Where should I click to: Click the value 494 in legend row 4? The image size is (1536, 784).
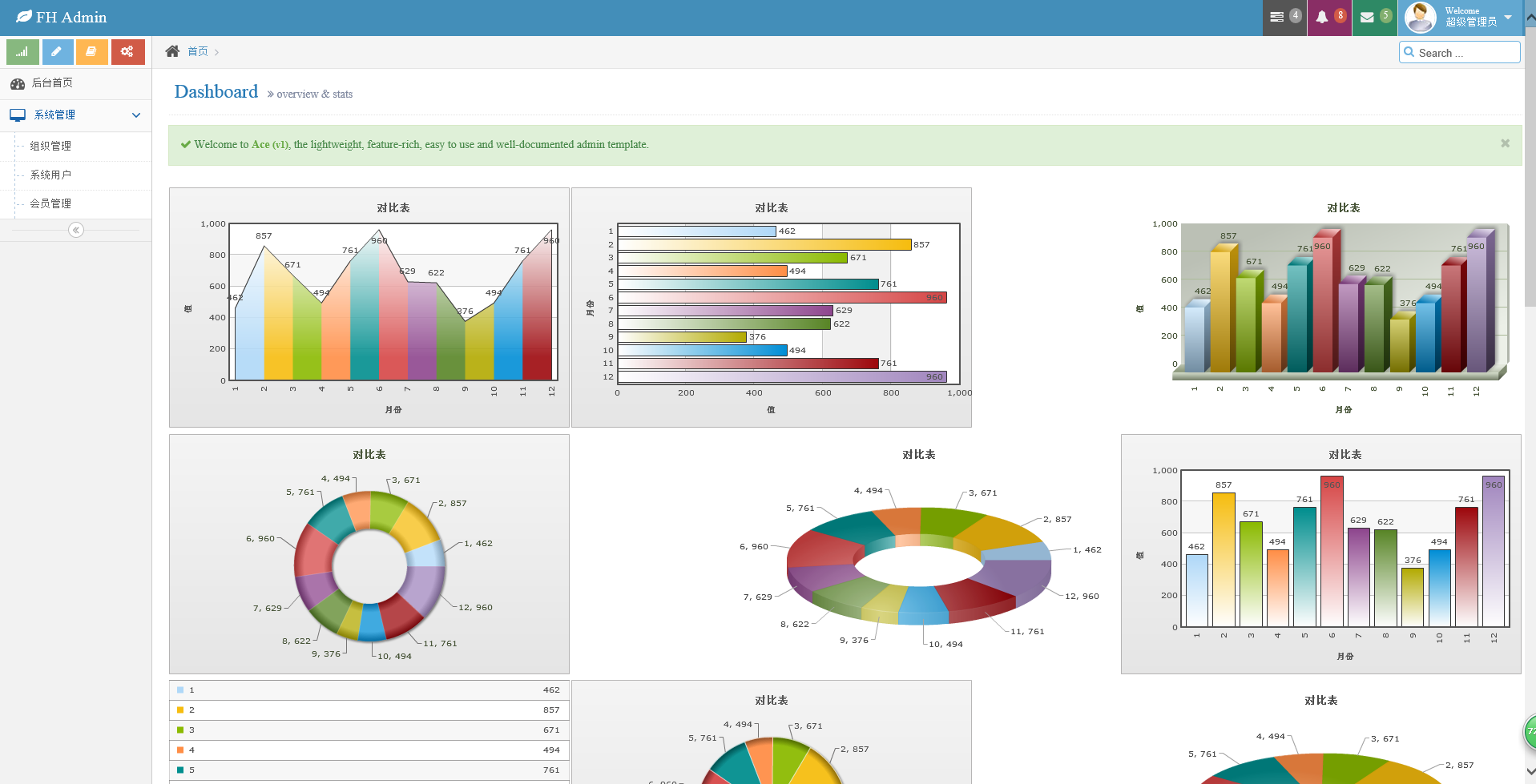coord(551,750)
